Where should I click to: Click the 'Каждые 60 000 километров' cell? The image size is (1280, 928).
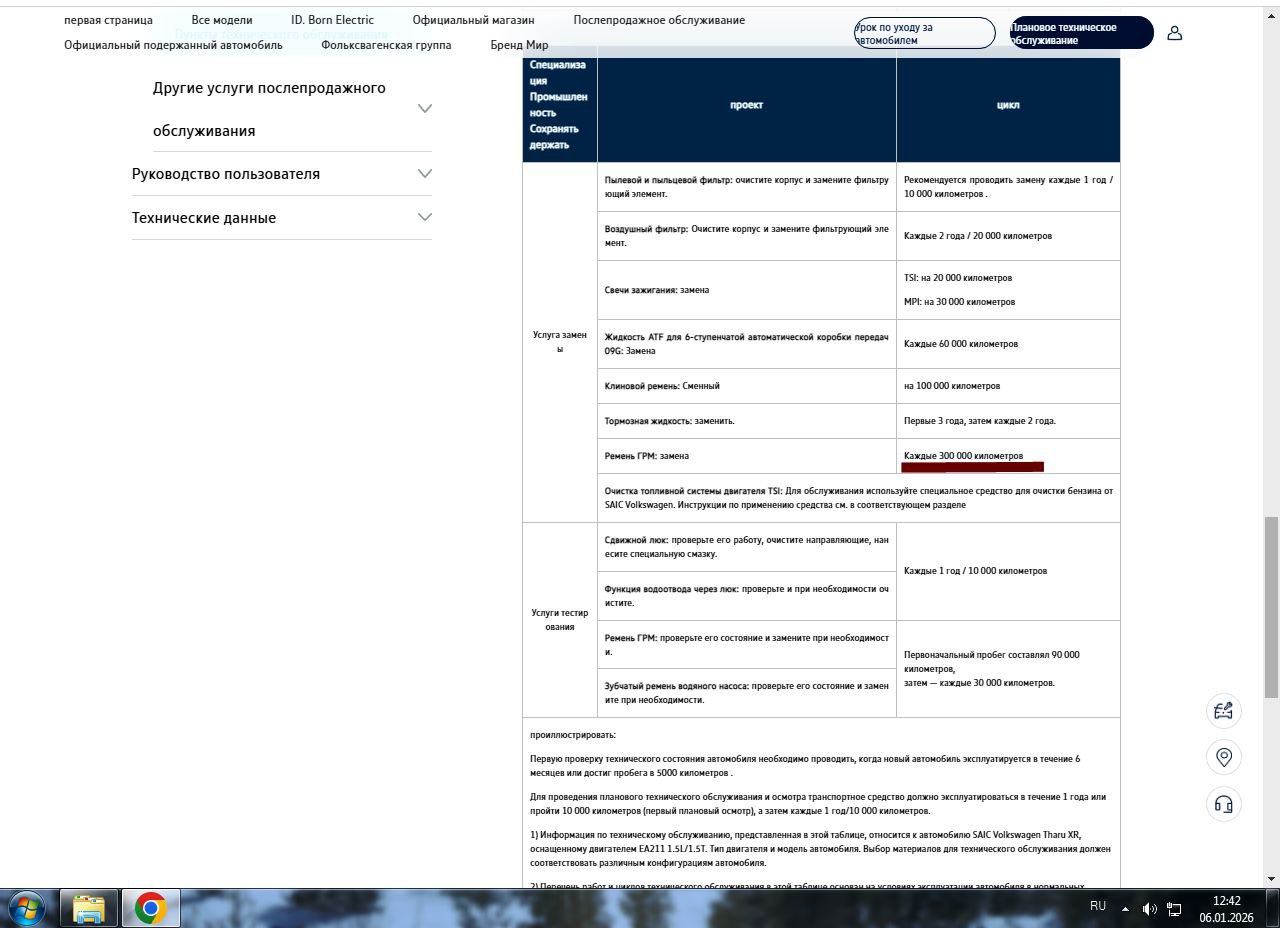pyautogui.click(x=1008, y=344)
